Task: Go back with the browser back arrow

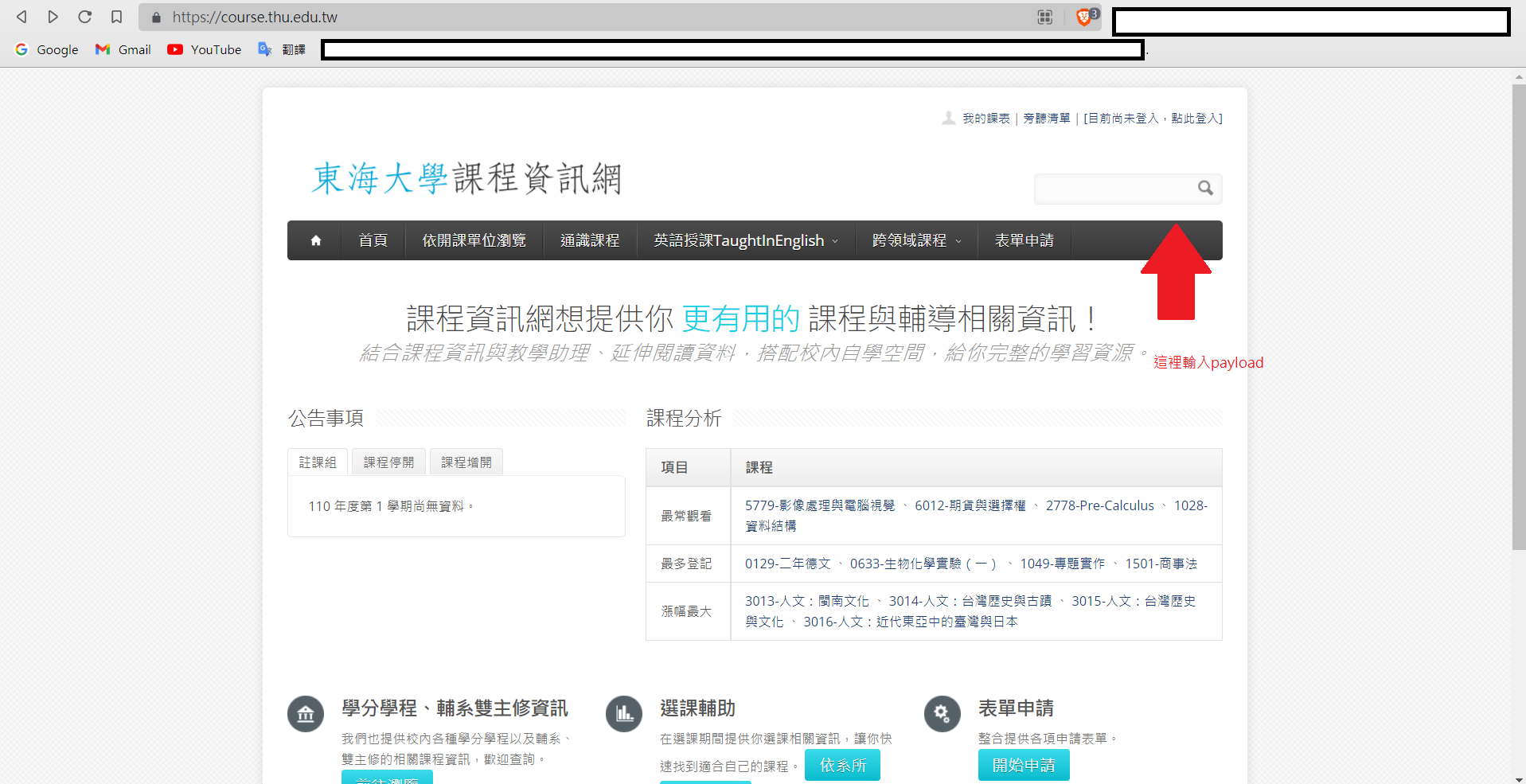Action: coord(21,17)
